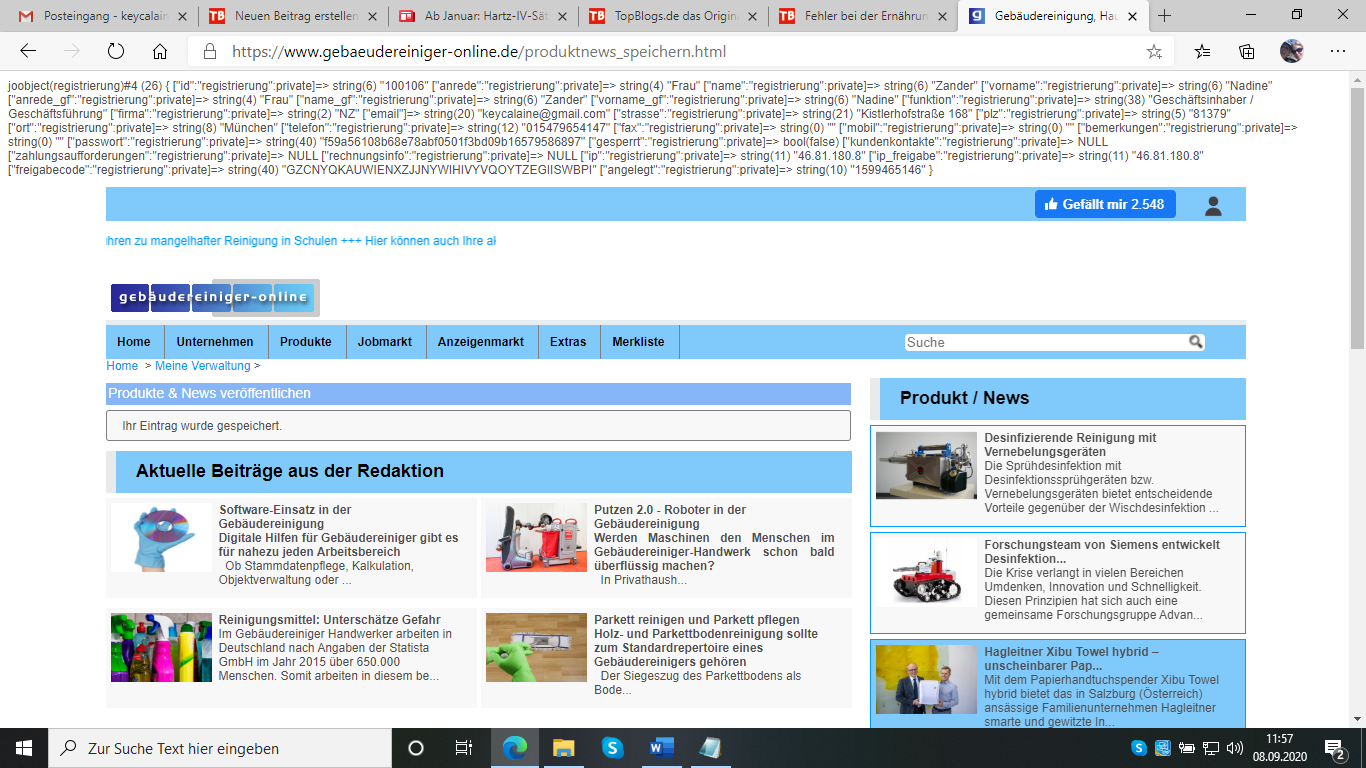Viewport: 1366px width, 768px height.
Task: Click the search magnifier icon
Action: click(x=1195, y=342)
